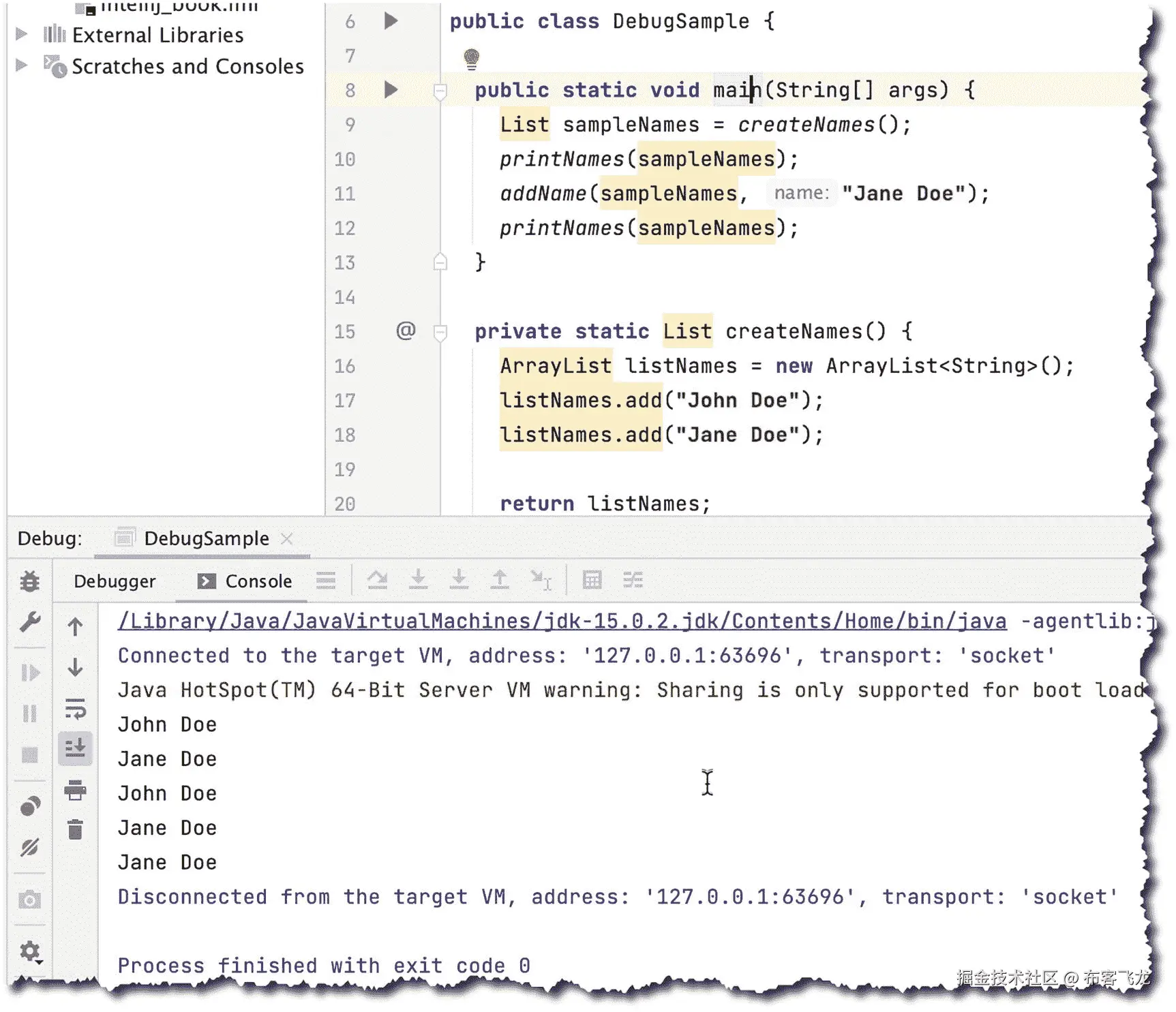Click 'Connected to the target VM' line
Image resolution: width=1176 pixels, height=1012 pixels.
click(586, 656)
